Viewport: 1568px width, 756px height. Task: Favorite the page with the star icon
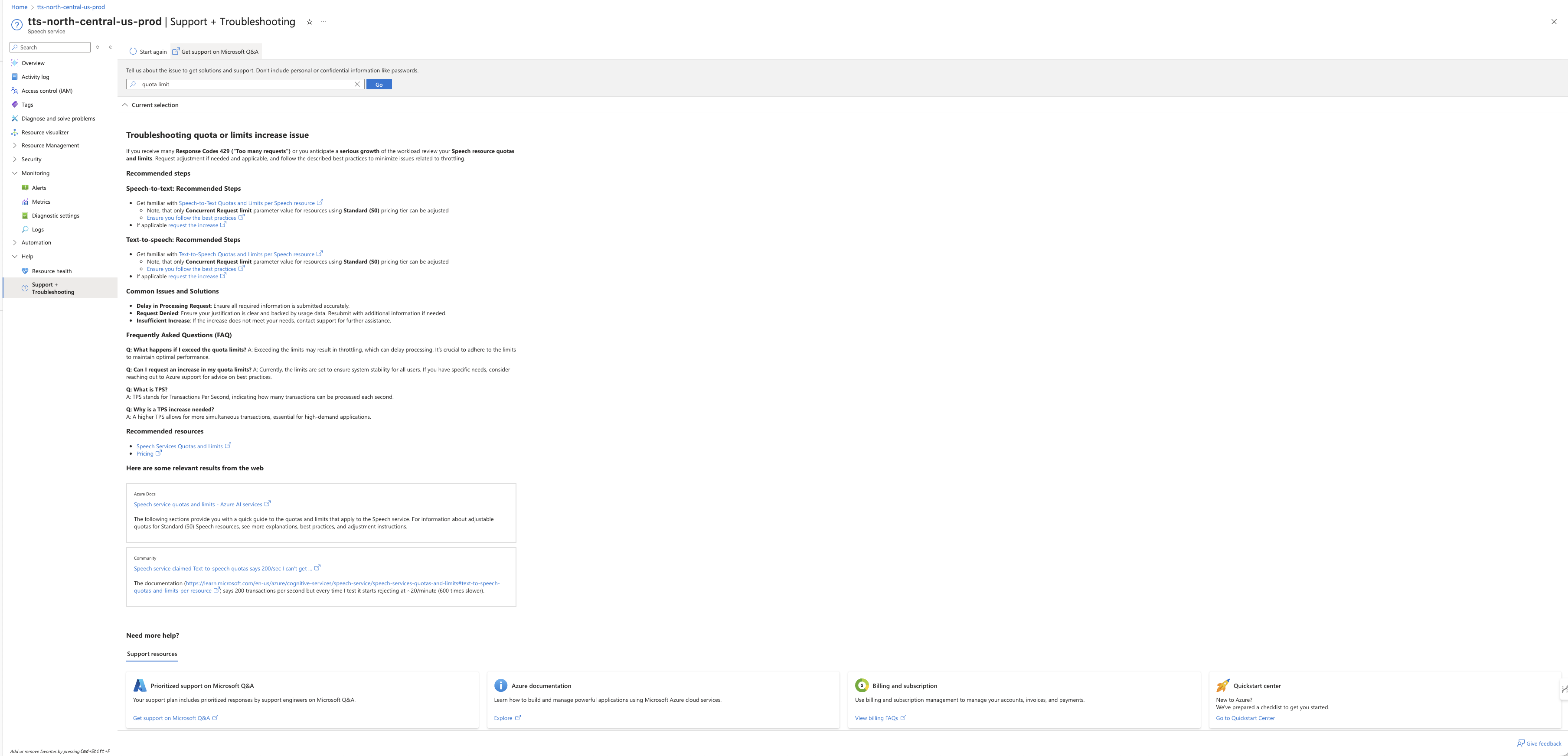point(309,22)
